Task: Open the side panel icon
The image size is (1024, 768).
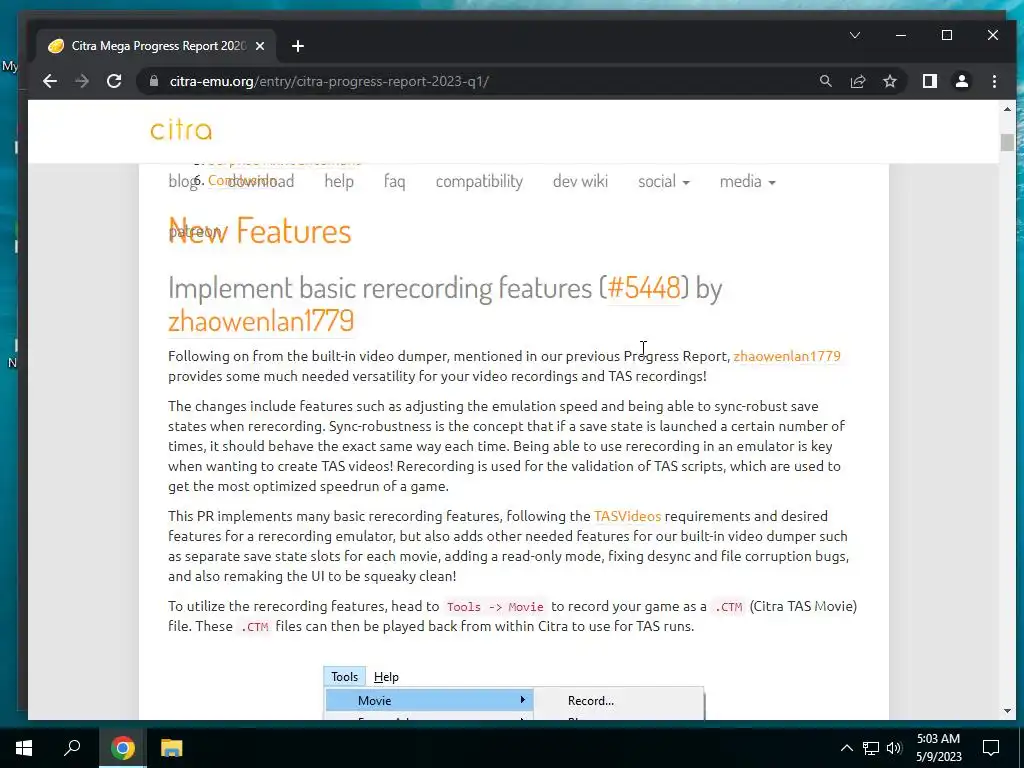Action: (929, 81)
